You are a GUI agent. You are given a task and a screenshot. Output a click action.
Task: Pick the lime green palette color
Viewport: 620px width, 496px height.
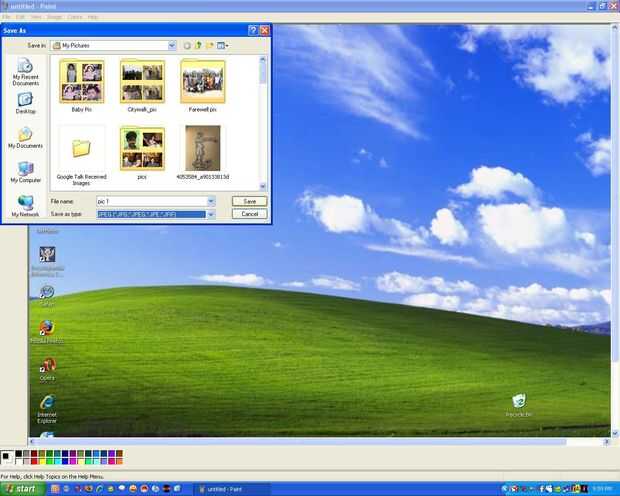pos(49,461)
